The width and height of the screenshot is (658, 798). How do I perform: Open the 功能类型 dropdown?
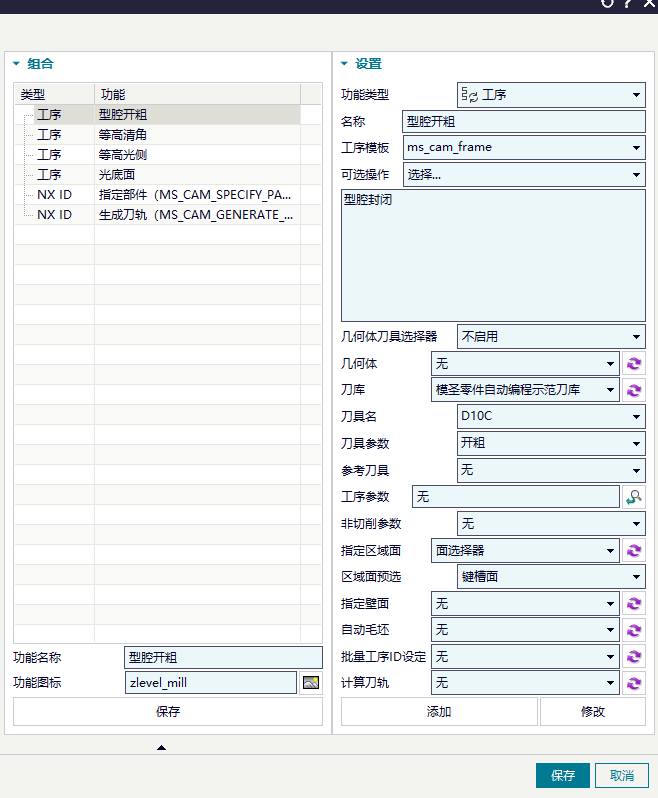pos(551,95)
